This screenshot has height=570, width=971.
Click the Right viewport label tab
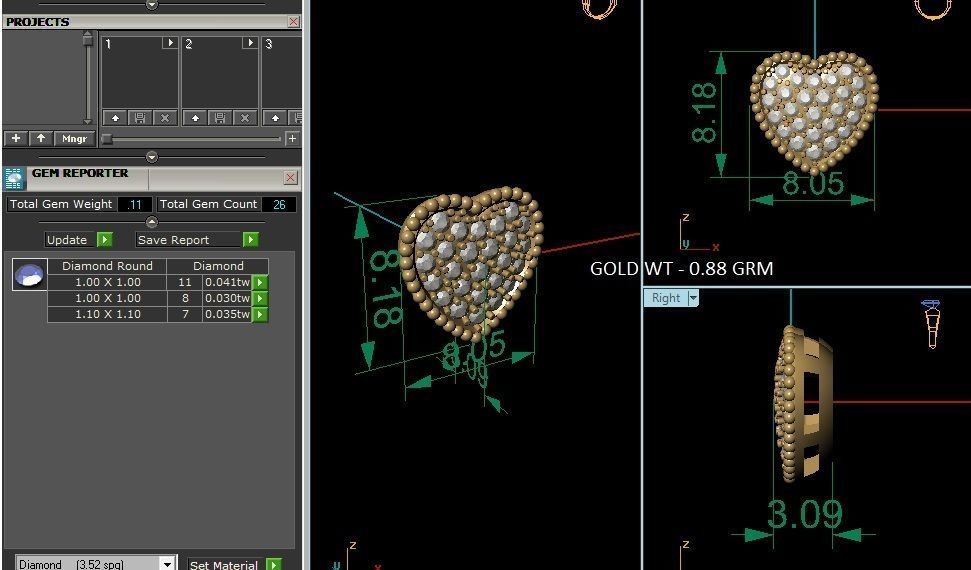(666, 298)
